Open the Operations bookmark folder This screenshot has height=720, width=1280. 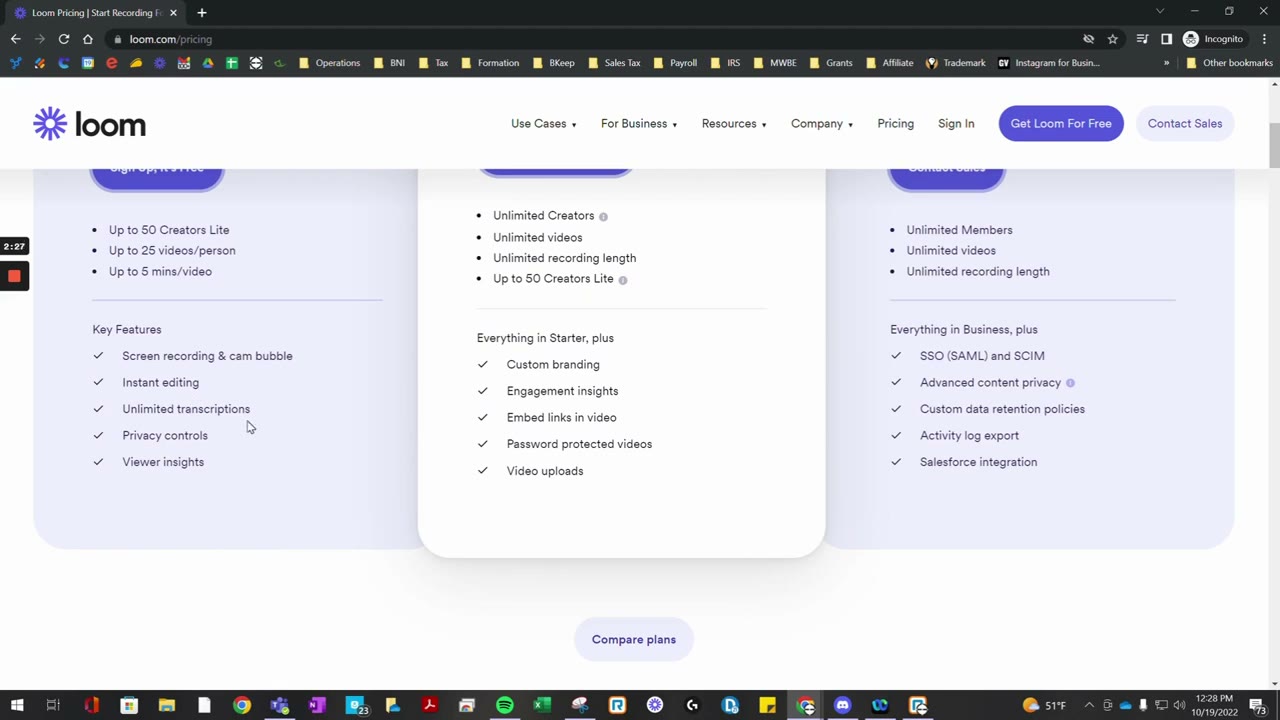(x=330, y=63)
